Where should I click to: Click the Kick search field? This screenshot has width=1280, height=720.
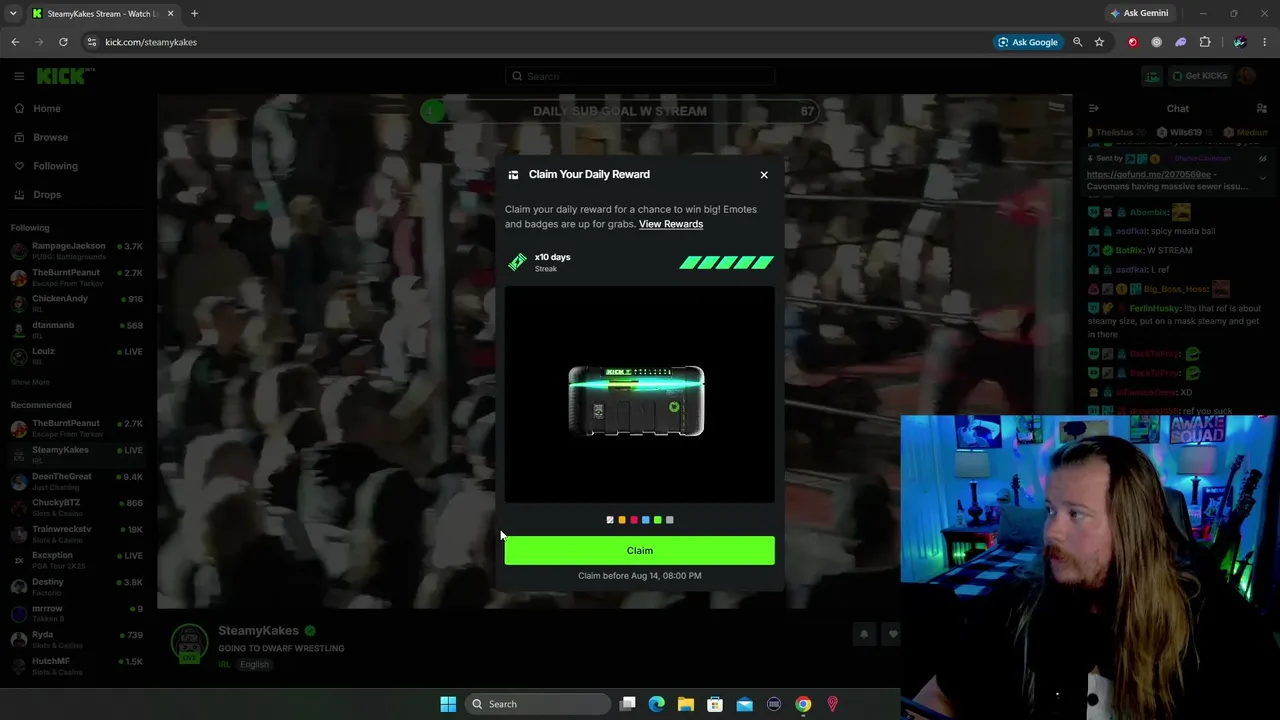tap(640, 76)
